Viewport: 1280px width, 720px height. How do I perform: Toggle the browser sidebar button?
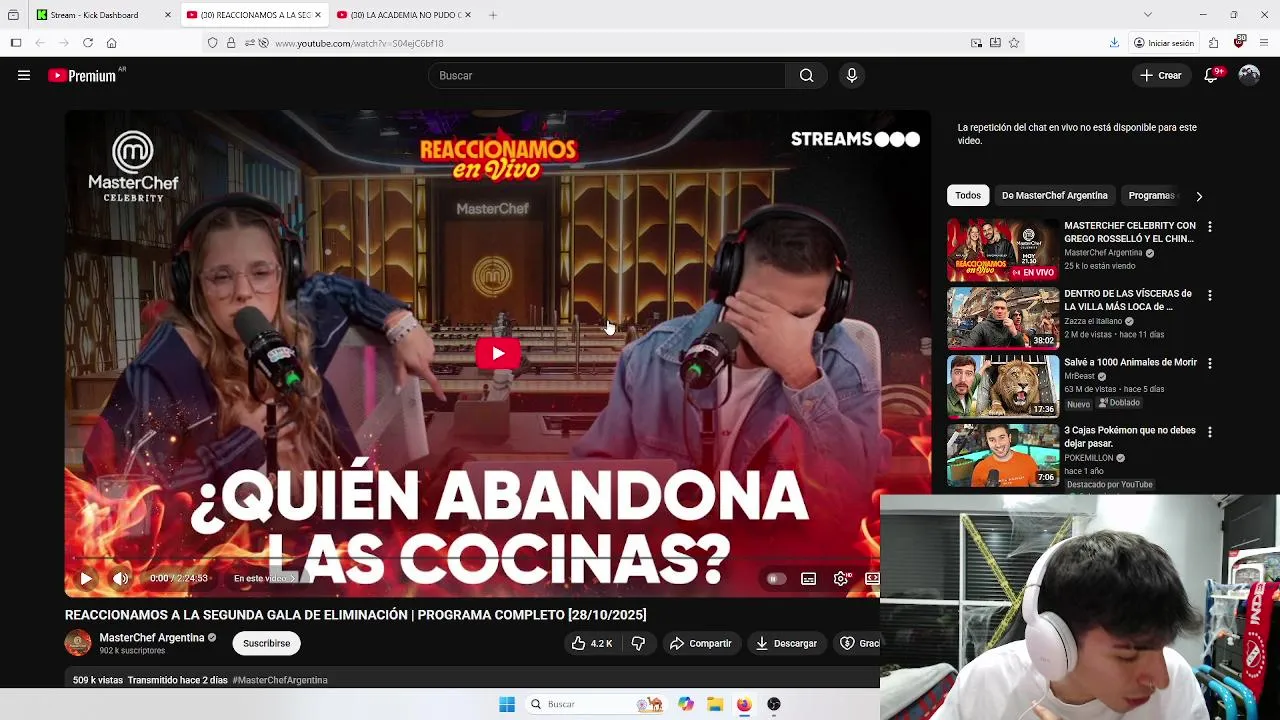click(16, 43)
